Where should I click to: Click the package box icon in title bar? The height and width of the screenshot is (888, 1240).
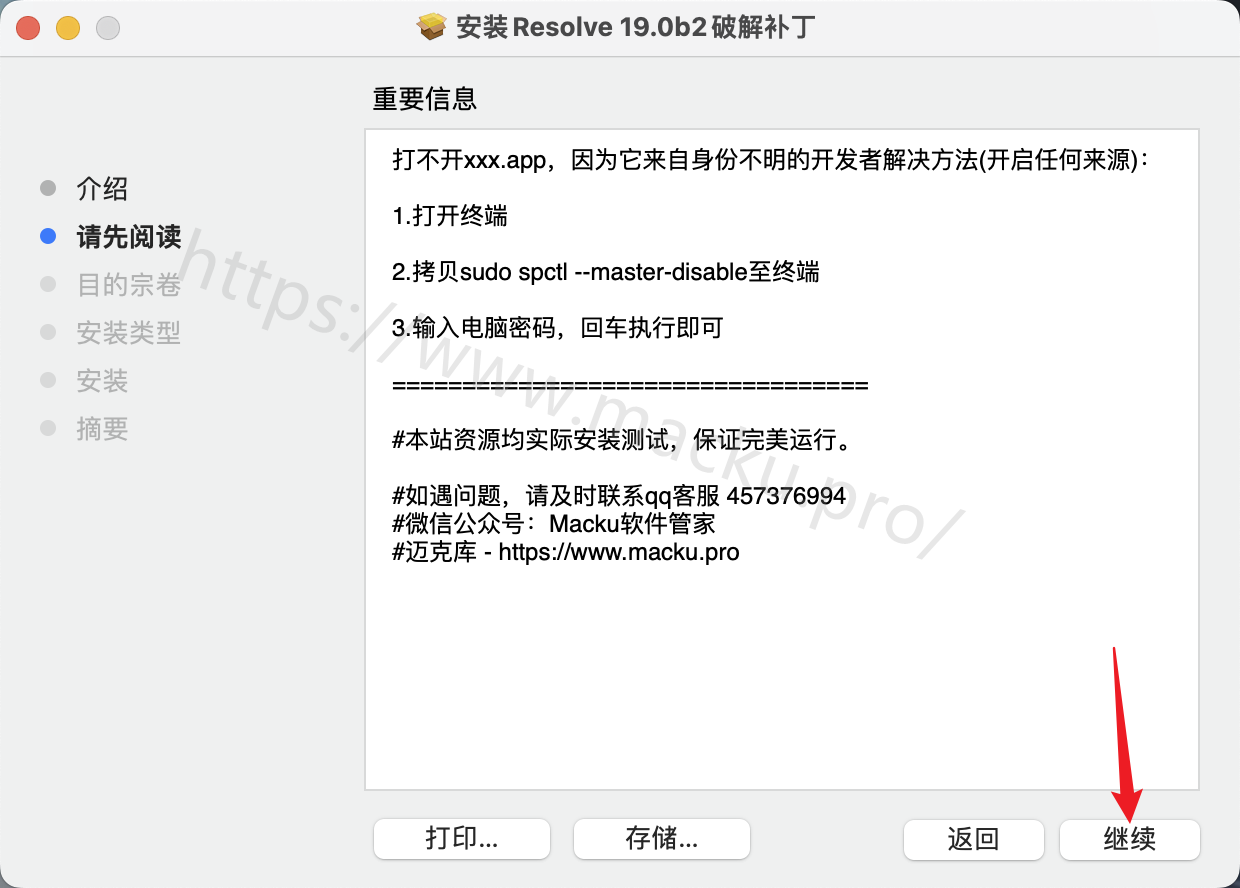click(x=431, y=27)
